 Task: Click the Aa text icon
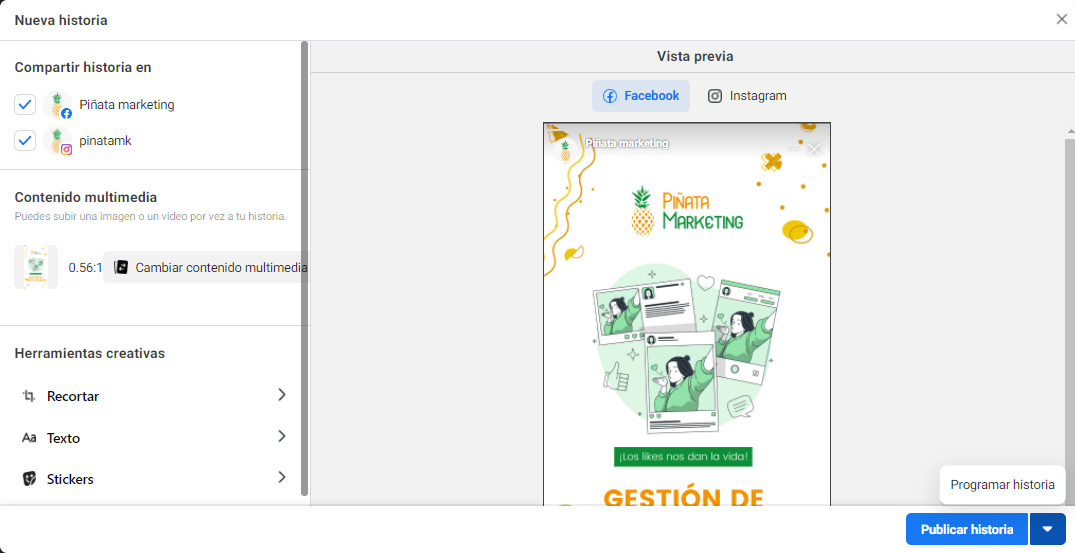(x=29, y=438)
